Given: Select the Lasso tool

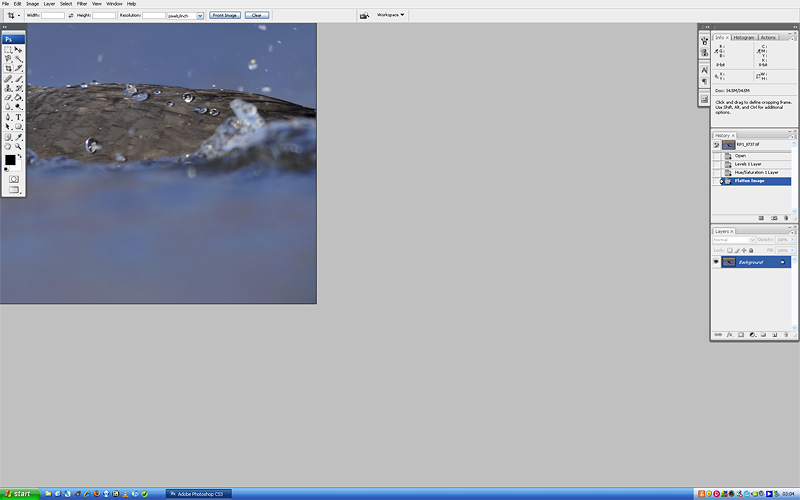Looking at the screenshot, I should [8, 59].
